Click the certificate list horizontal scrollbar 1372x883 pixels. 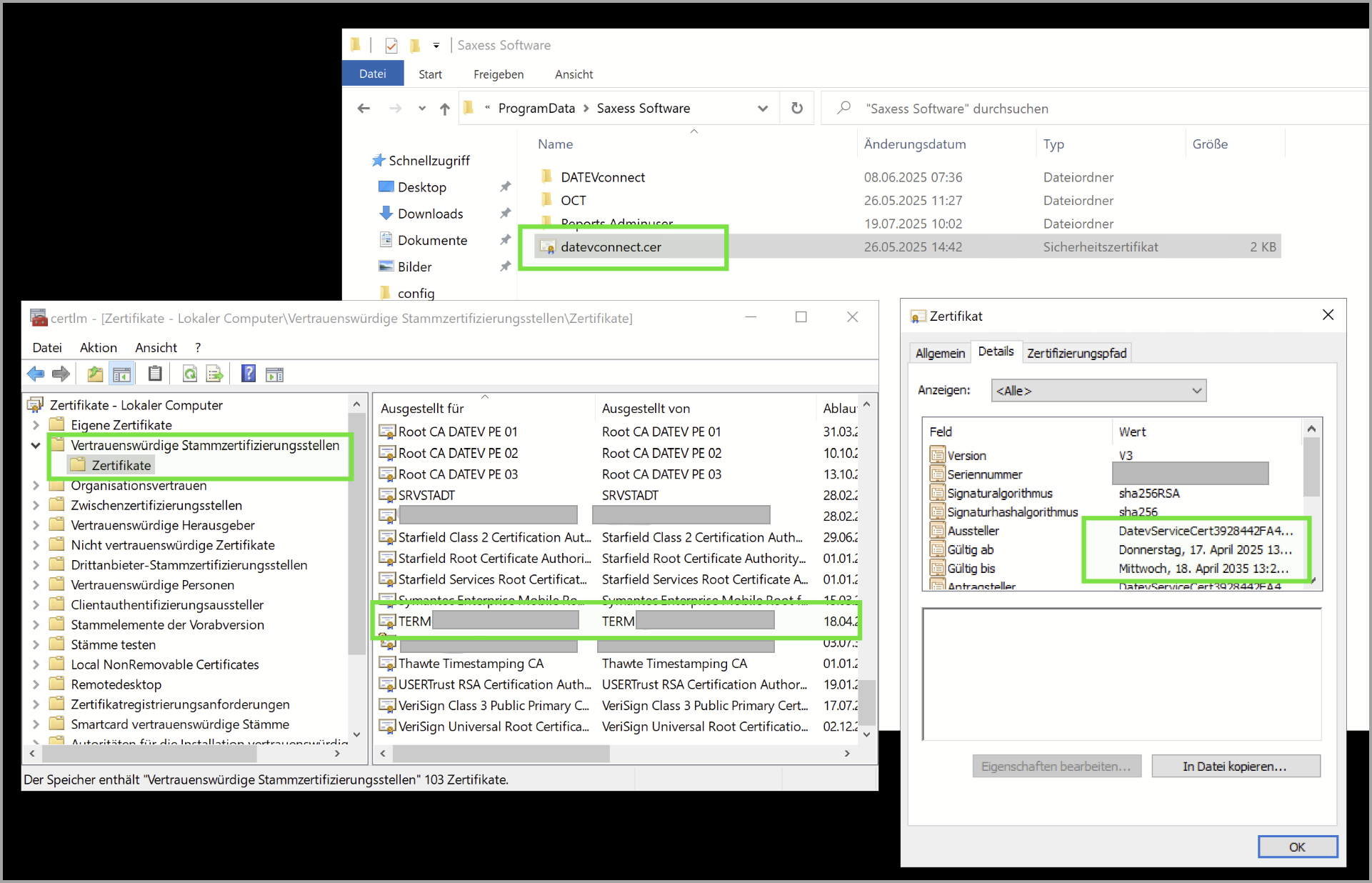click(x=501, y=753)
